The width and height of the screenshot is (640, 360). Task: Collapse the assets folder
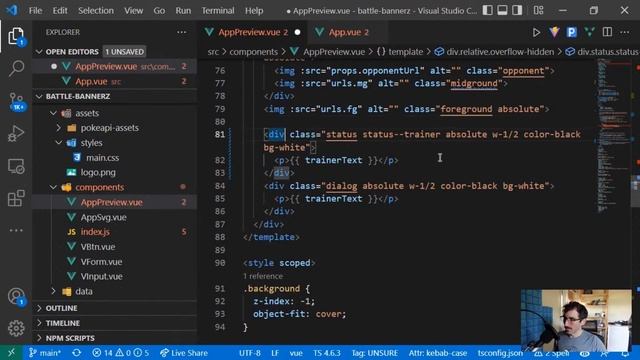point(53,113)
